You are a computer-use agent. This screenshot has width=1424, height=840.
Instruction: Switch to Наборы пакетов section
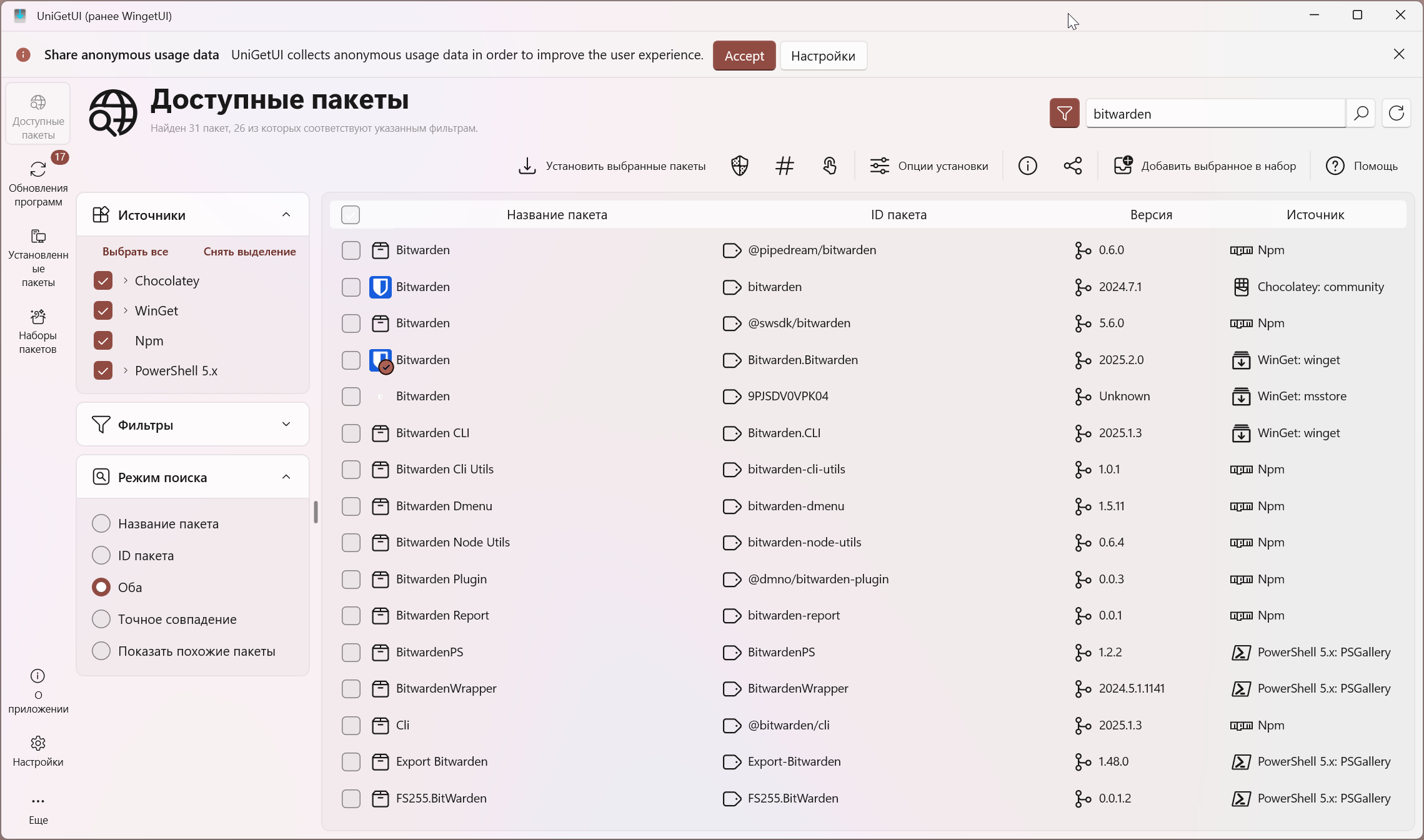pyautogui.click(x=38, y=331)
